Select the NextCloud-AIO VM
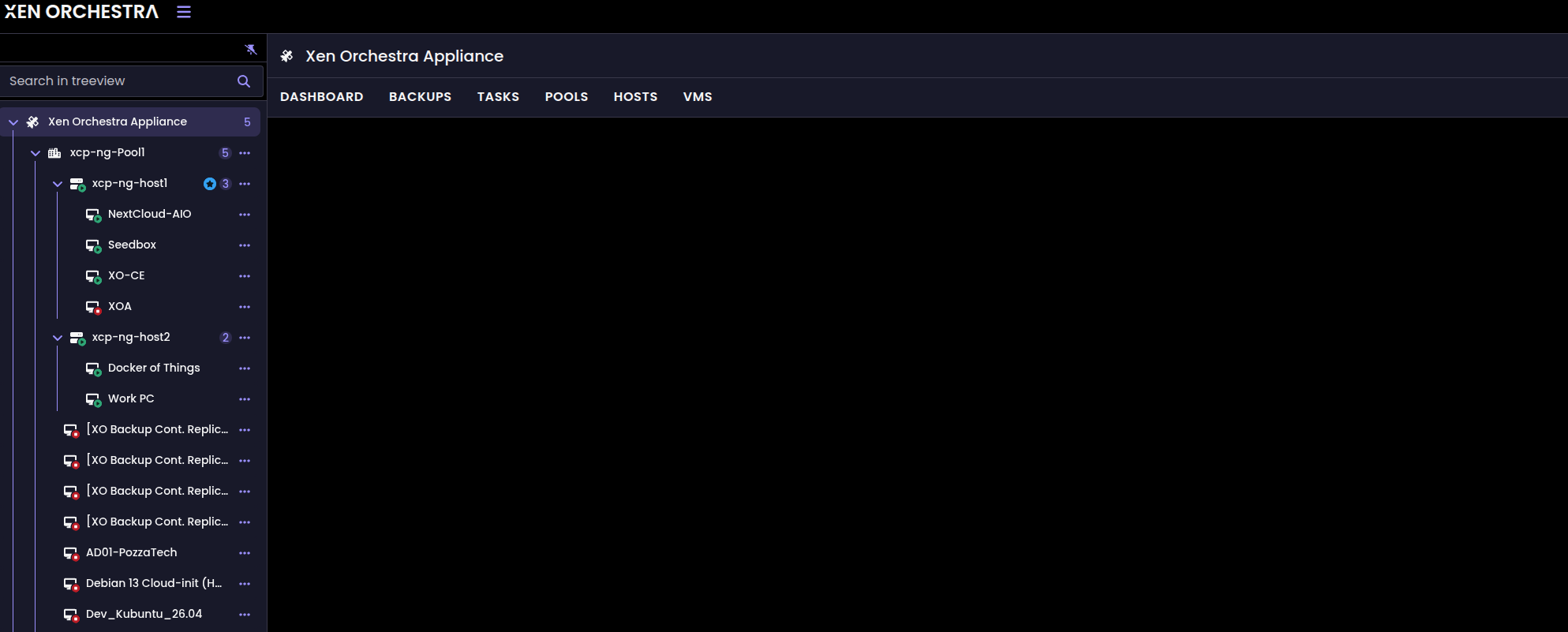 [150, 214]
